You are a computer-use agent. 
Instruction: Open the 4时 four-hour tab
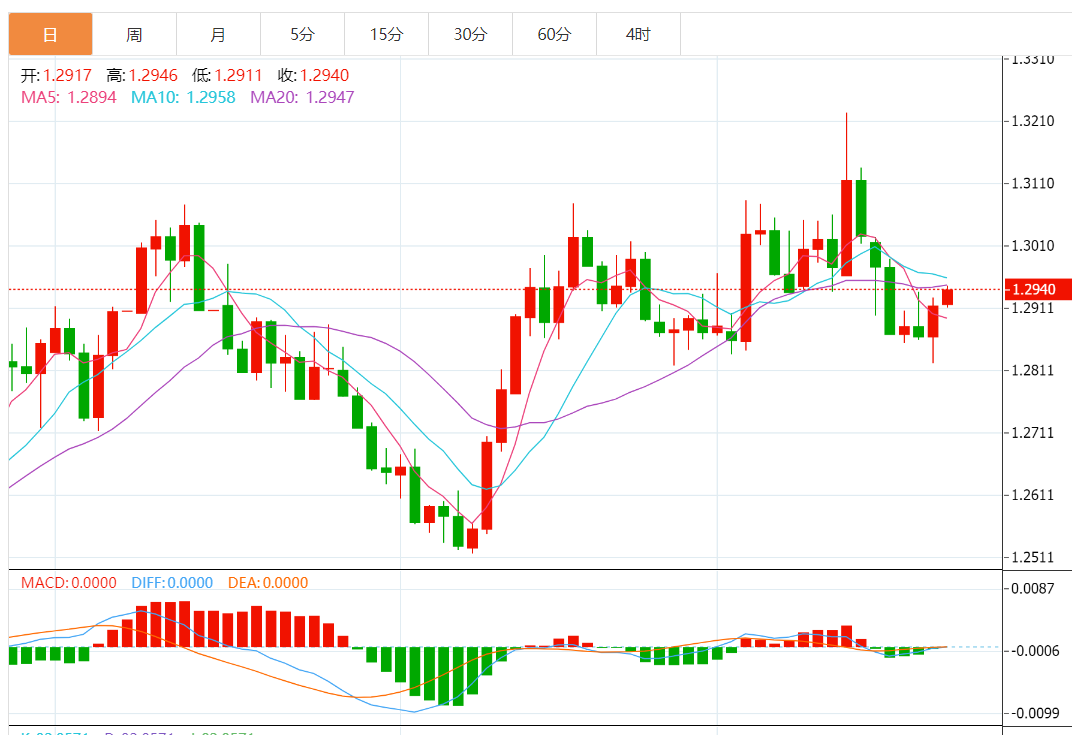[x=639, y=34]
